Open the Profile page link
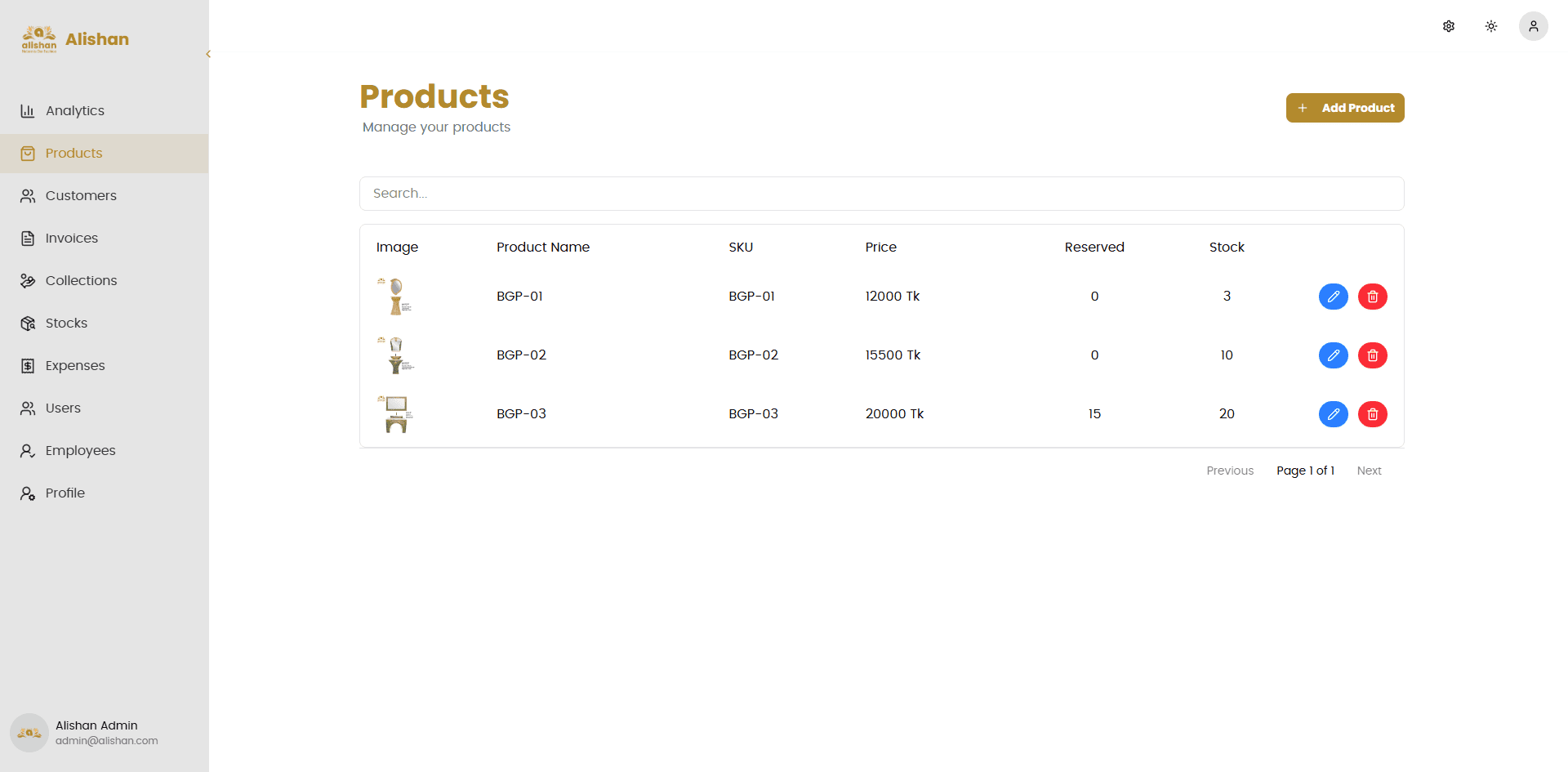 [104, 493]
